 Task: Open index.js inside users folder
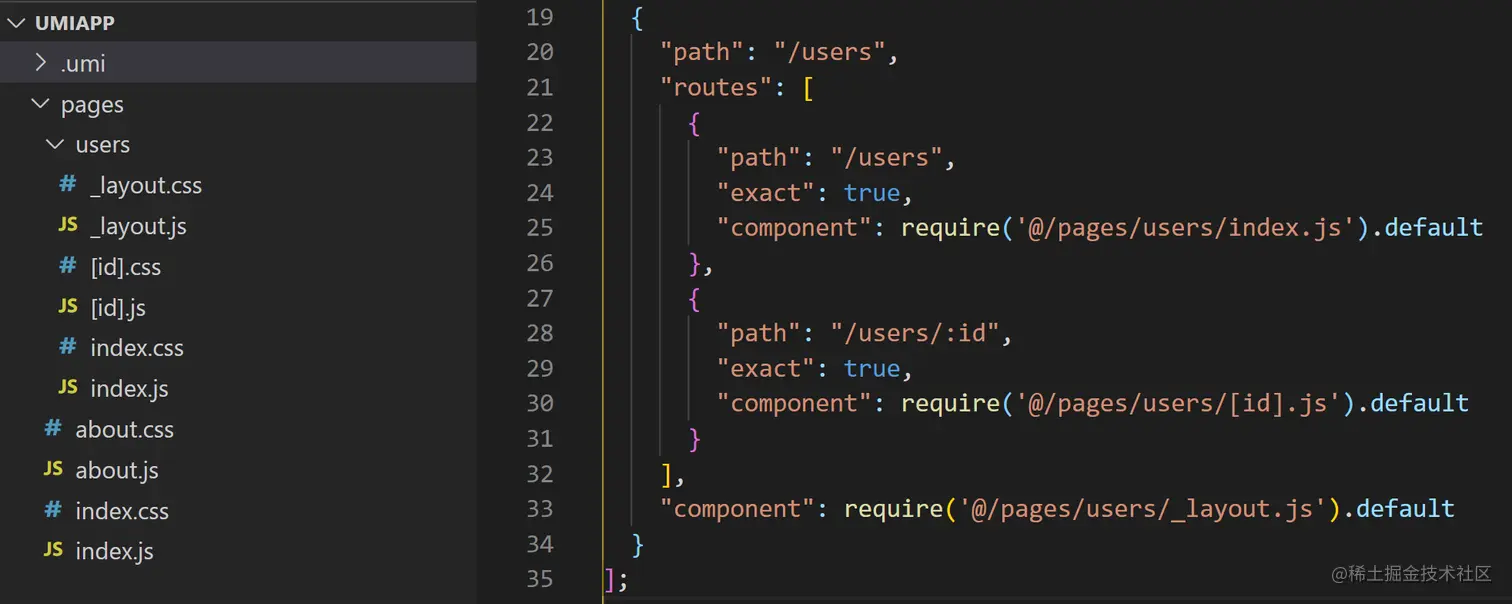coord(129,389)
